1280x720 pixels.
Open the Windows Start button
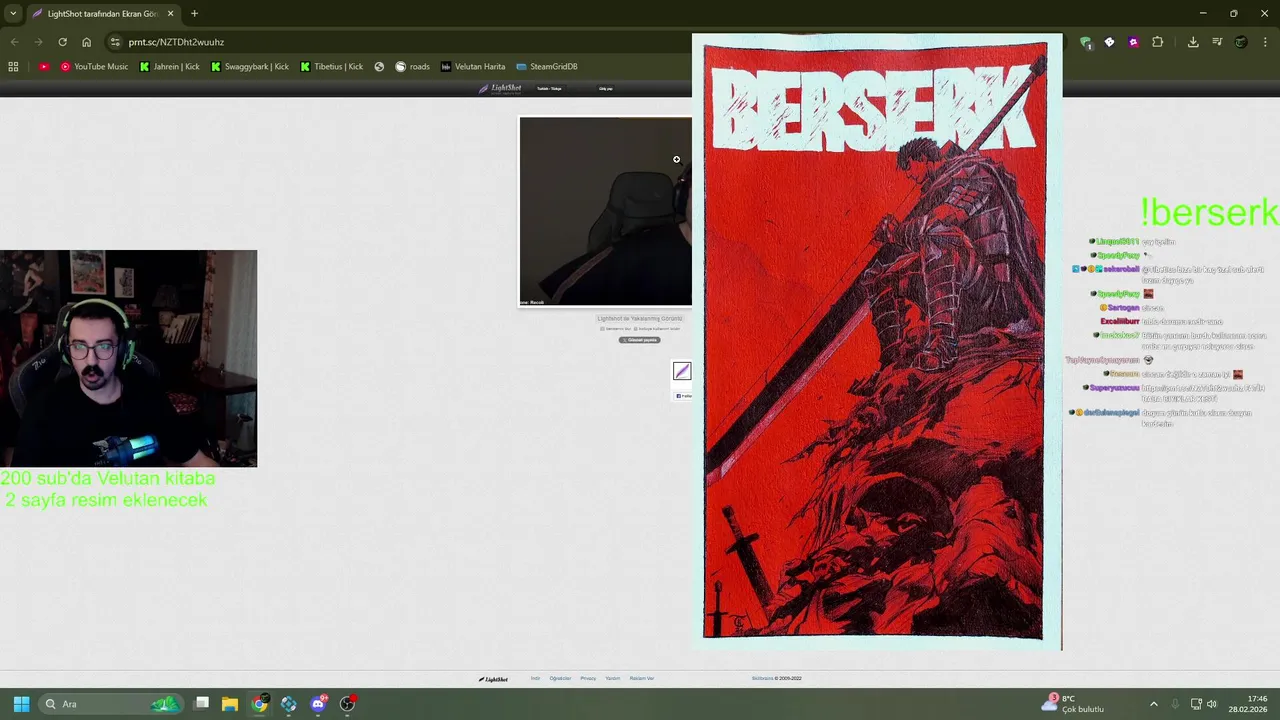pos(21,704)
